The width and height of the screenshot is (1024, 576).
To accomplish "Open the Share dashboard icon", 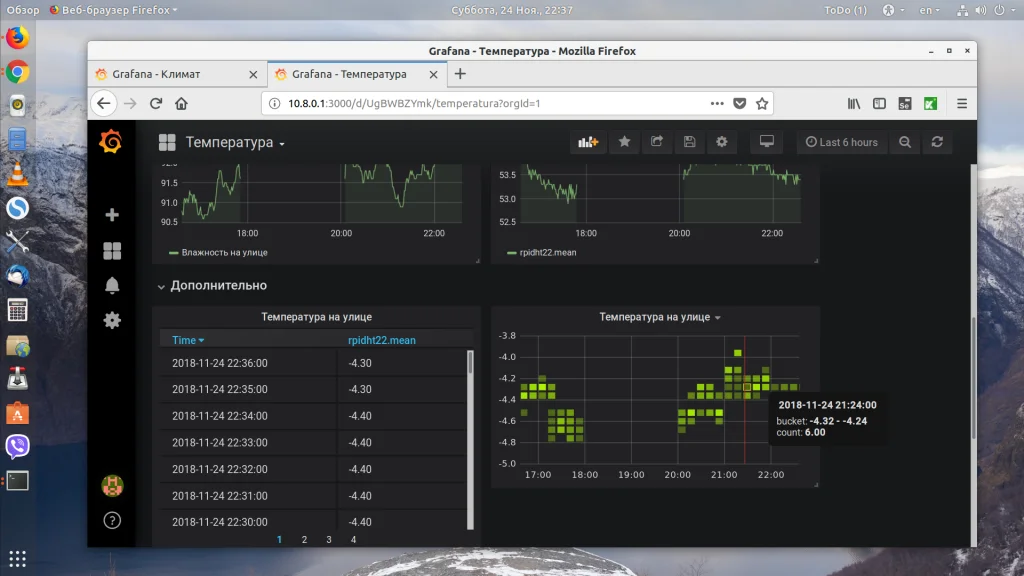I will pos(656,142).
